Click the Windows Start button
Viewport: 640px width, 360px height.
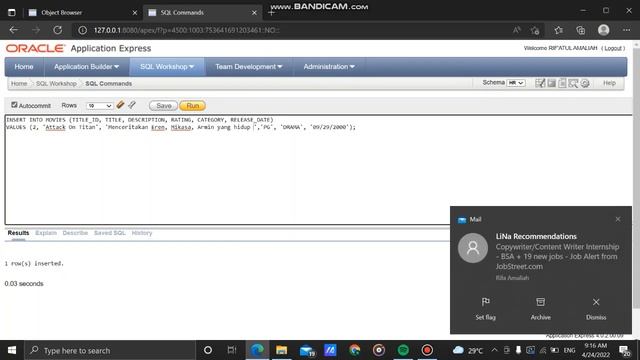pos(12,350)
